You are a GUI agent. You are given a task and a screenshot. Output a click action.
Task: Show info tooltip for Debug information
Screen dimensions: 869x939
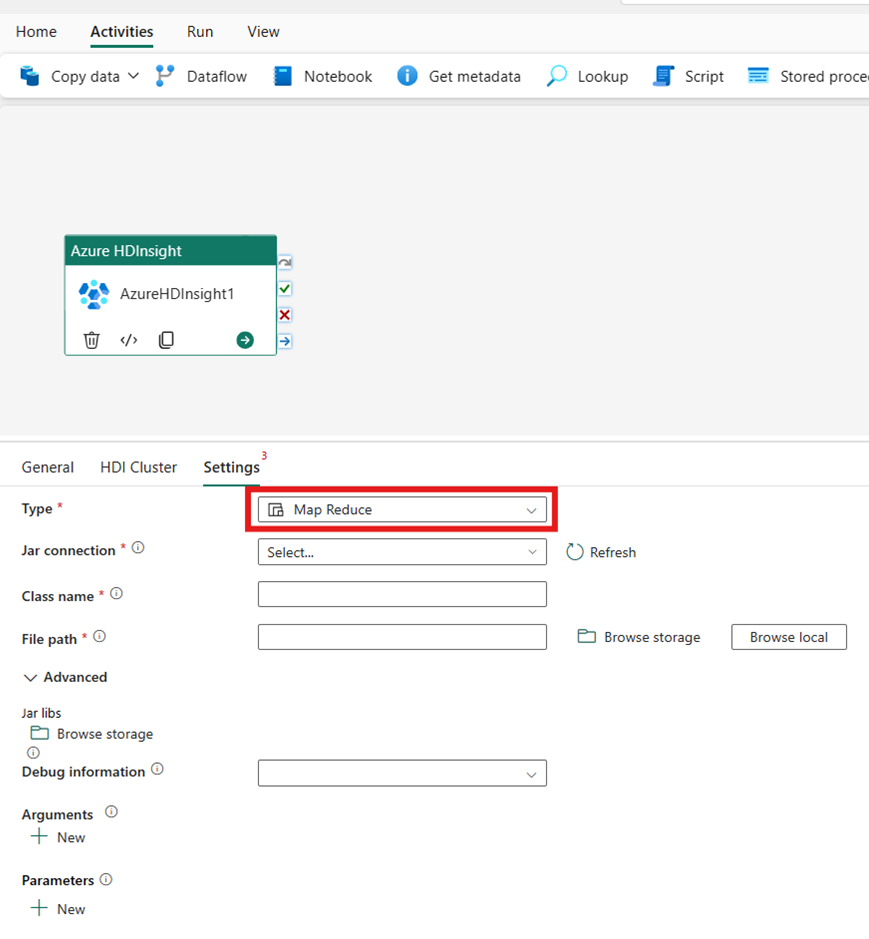[157, 769]
